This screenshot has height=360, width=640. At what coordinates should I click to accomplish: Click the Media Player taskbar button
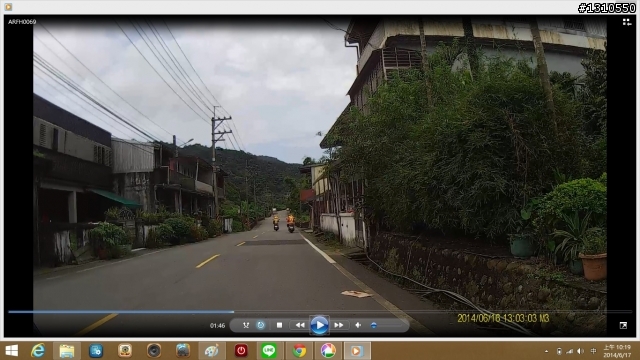coord(357,351)
